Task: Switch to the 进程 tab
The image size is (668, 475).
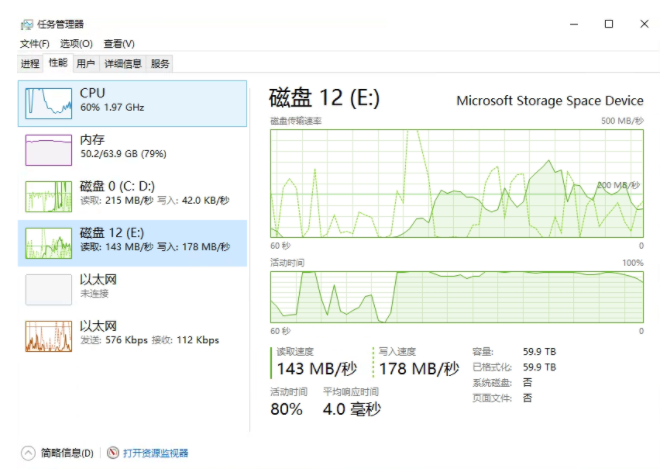Action: (x=30, y=63)
